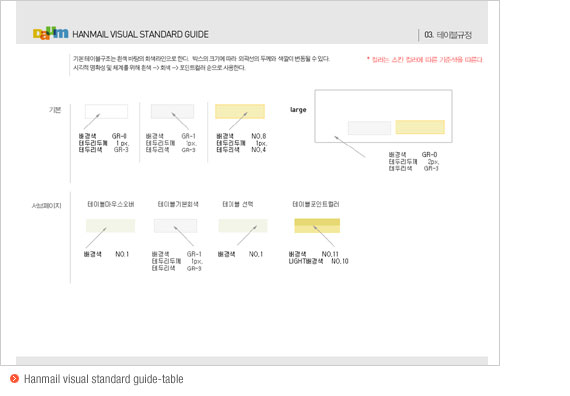
Task: Click the large white bordered table box
Action: point(384,116)
